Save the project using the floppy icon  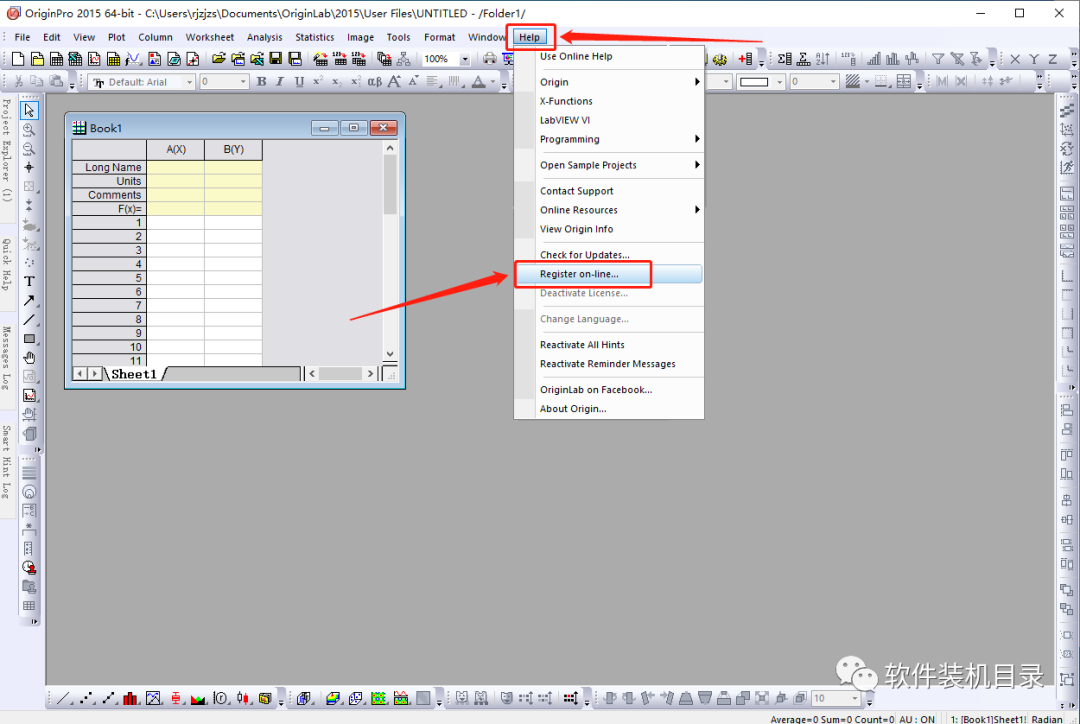pos(276,59)
